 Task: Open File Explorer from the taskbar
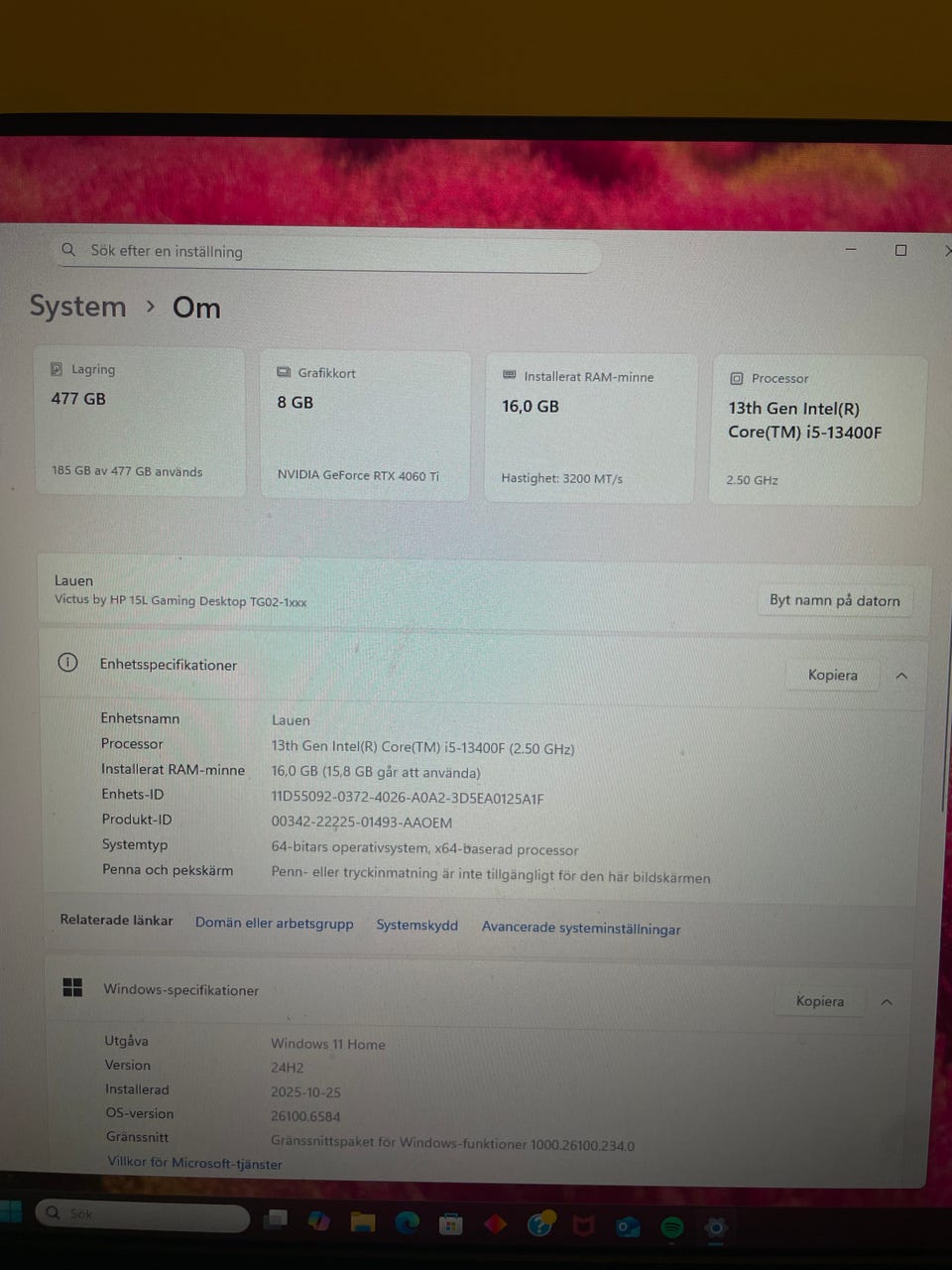click(x=363, y=1222)
